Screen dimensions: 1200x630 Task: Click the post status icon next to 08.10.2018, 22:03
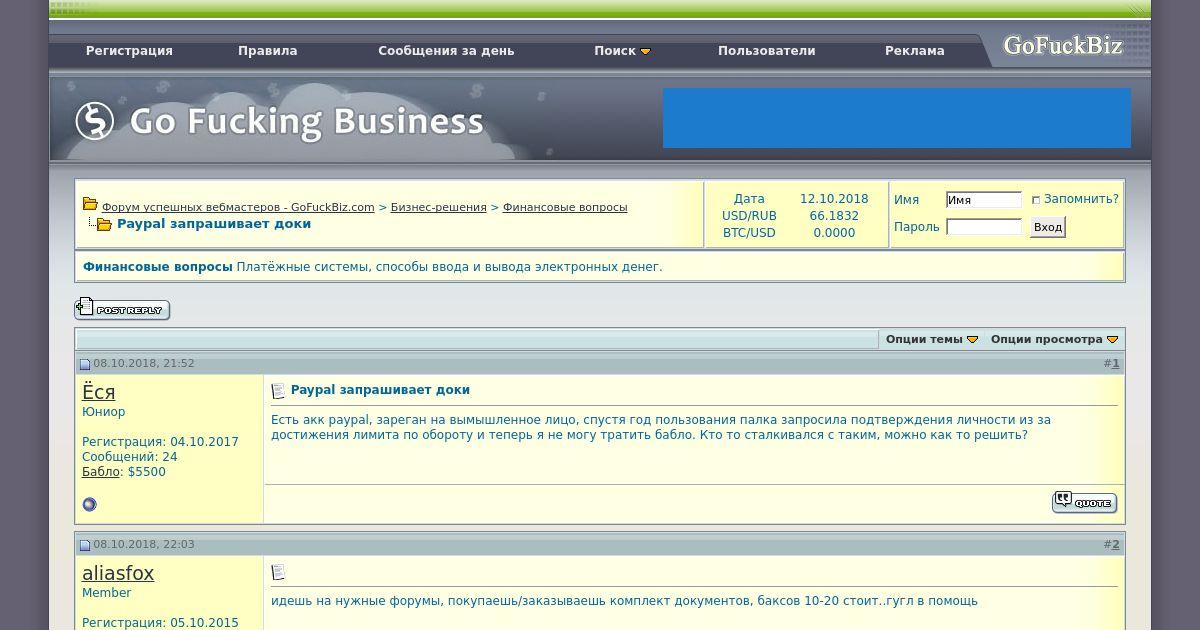pyautogui.click(x=85, y=546)
